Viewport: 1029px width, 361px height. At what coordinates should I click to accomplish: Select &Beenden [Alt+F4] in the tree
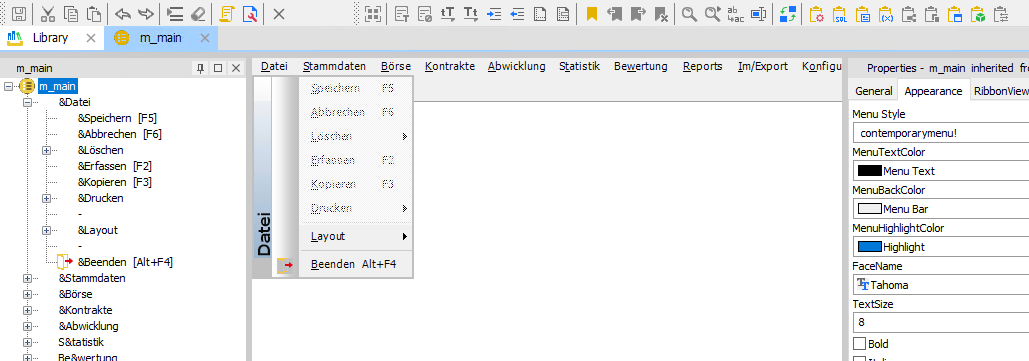(x=125, y=262)
